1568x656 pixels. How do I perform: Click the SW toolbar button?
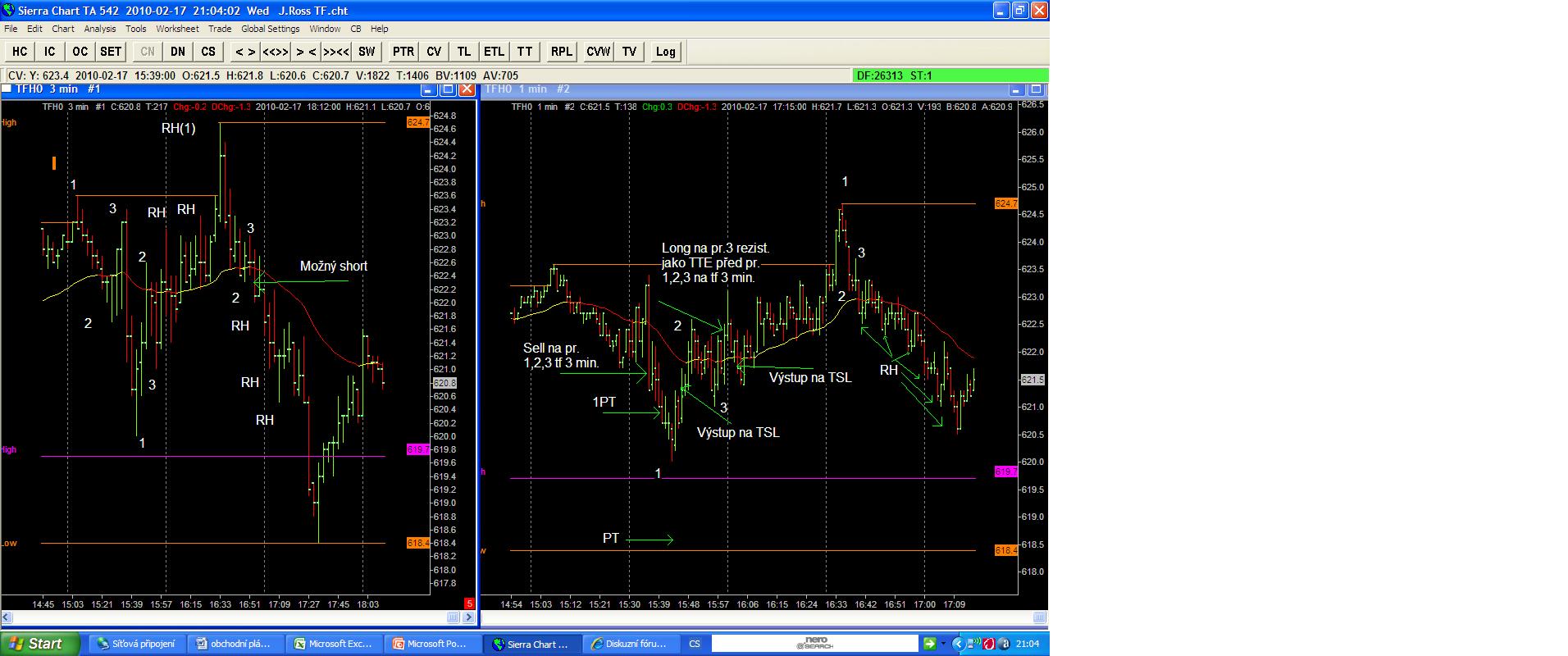coord(367,52)
